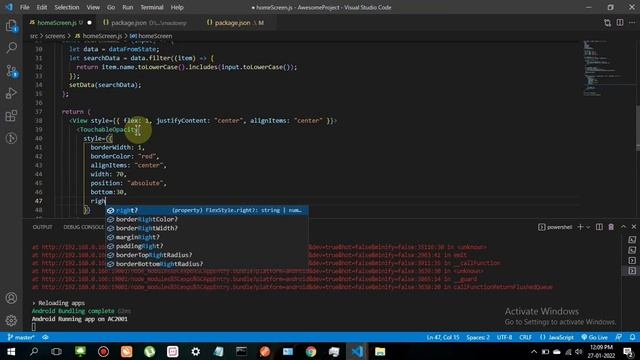Select the highlighted terminal in the terminal list
Image resolution: width=640 pixels, height=360 pixels.
pyautogui.click(x=632, y=271)
